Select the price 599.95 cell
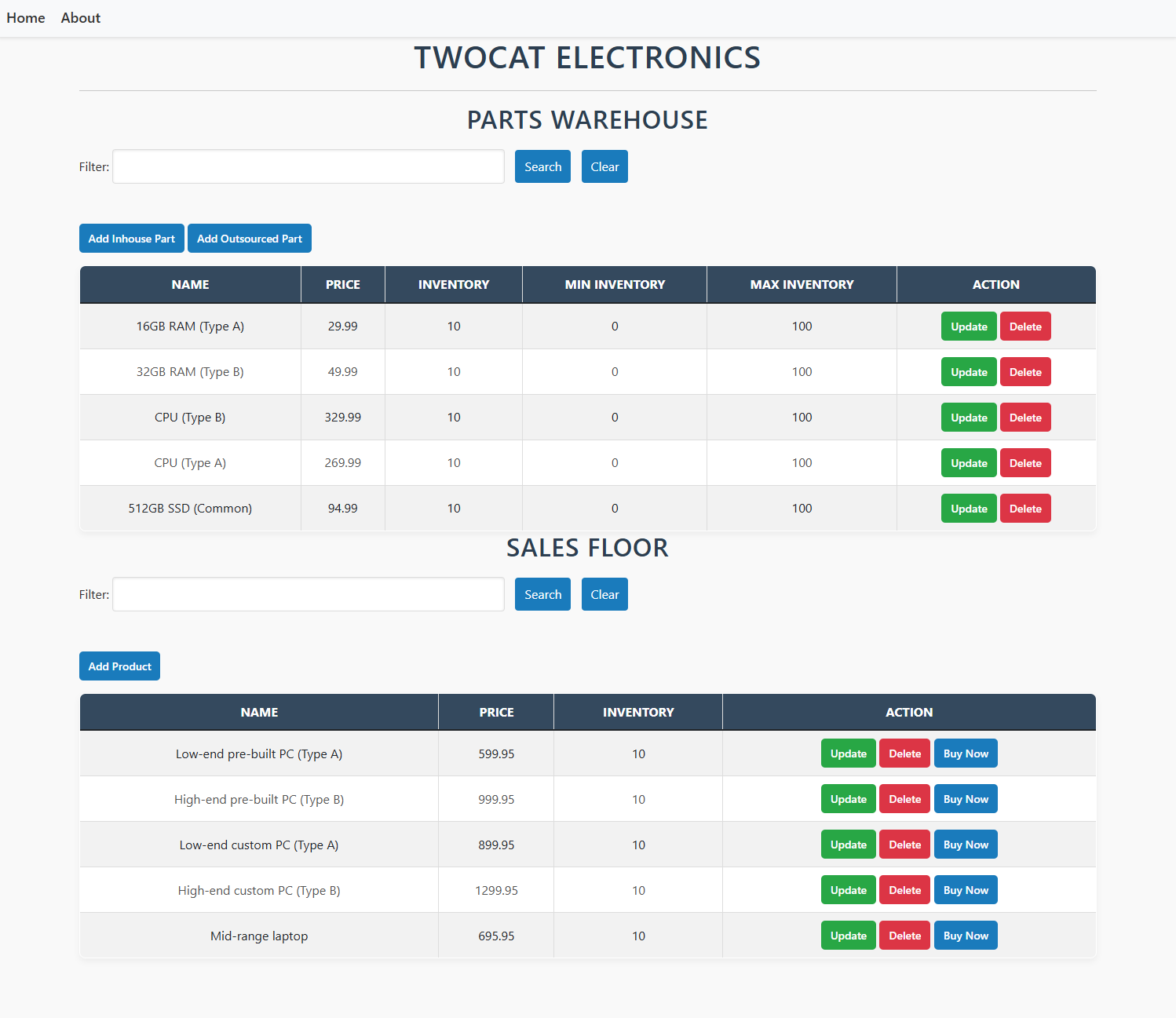 pos(496,753)
